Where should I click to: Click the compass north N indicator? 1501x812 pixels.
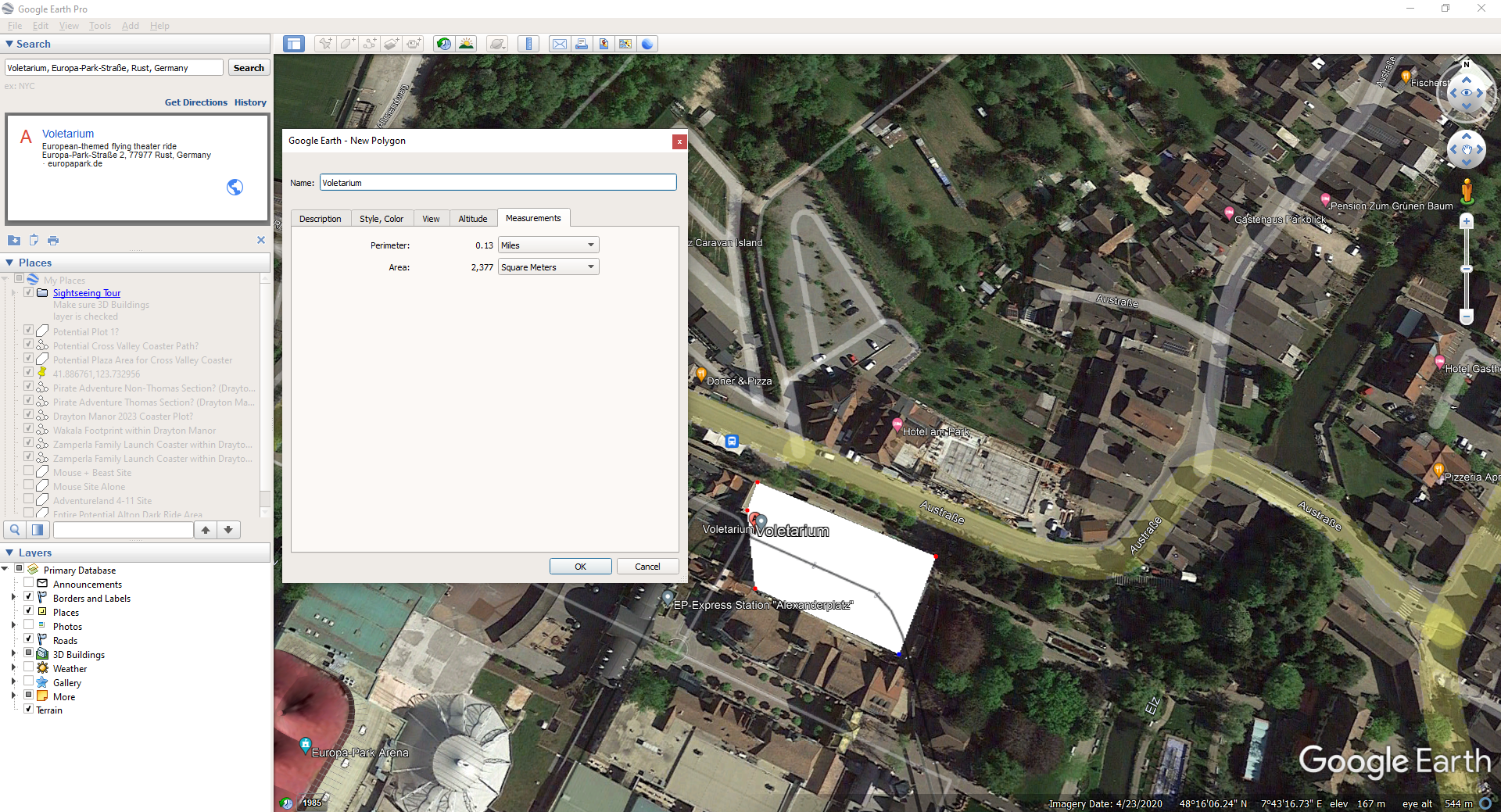[1467, 64]
